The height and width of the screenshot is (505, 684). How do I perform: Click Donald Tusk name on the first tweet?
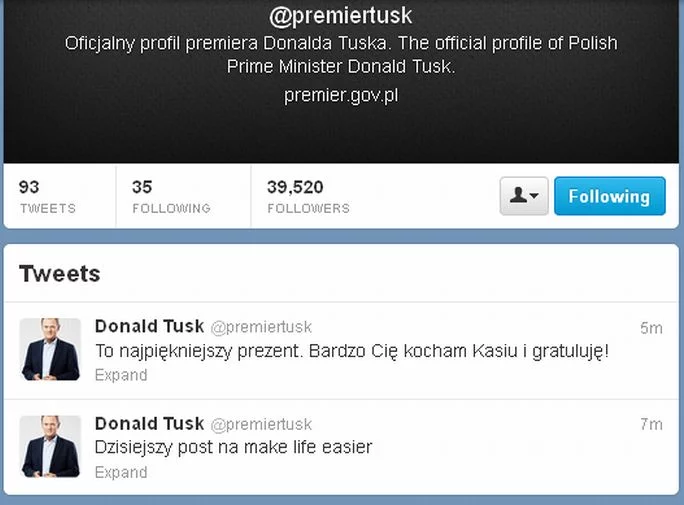pos(149,326)
